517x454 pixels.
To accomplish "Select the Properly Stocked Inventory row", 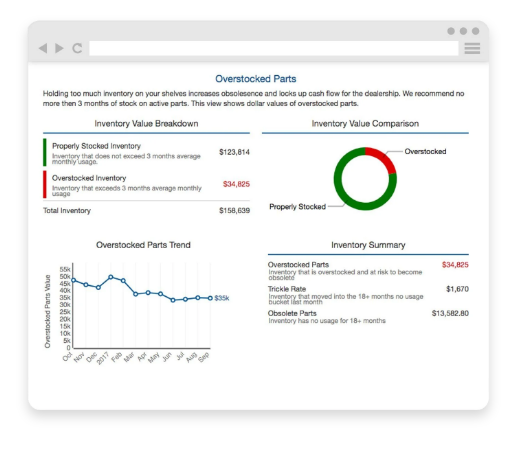I will 146,153.
